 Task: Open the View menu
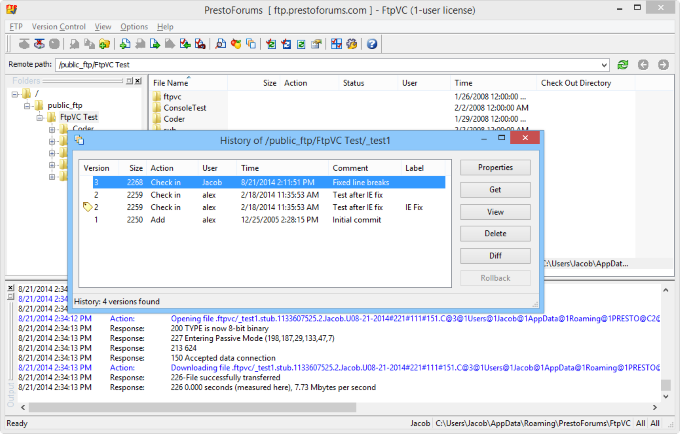click(103, 27)
